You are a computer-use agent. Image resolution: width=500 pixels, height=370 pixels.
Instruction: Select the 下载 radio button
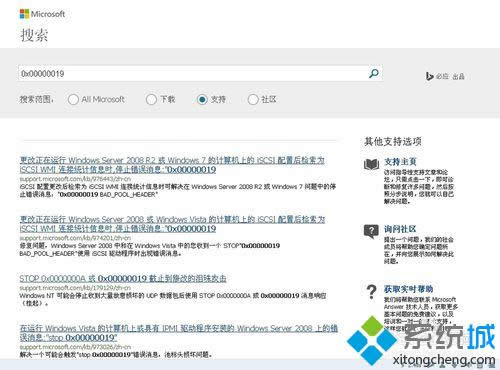coord(151,99)
